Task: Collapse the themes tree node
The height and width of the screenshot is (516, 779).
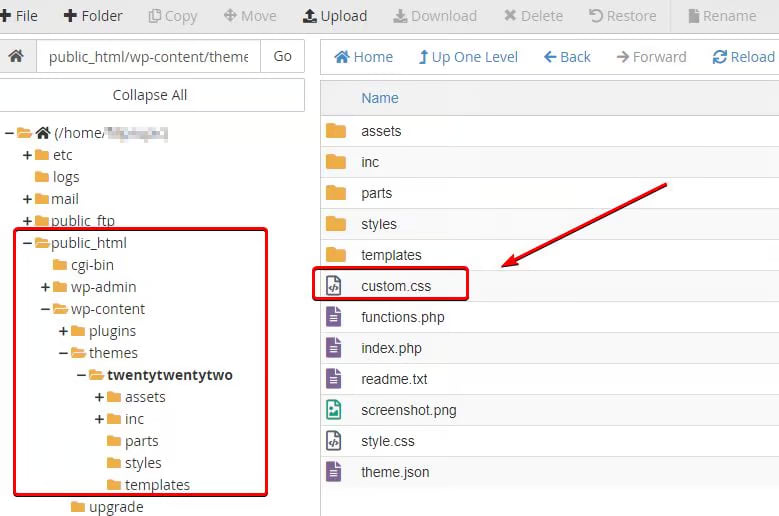Action: coord(63,353)
